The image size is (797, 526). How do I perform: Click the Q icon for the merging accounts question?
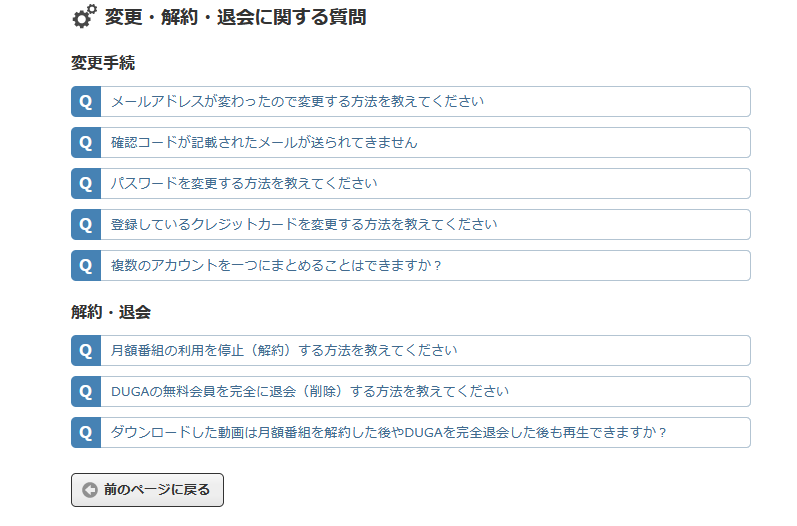coord(86,266)
